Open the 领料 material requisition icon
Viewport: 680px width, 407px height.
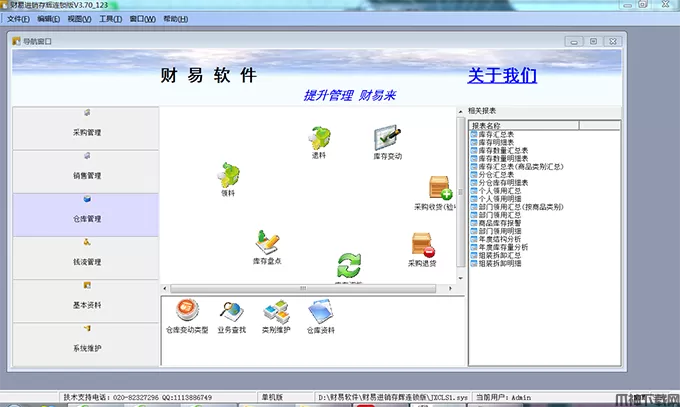(229, 179)
